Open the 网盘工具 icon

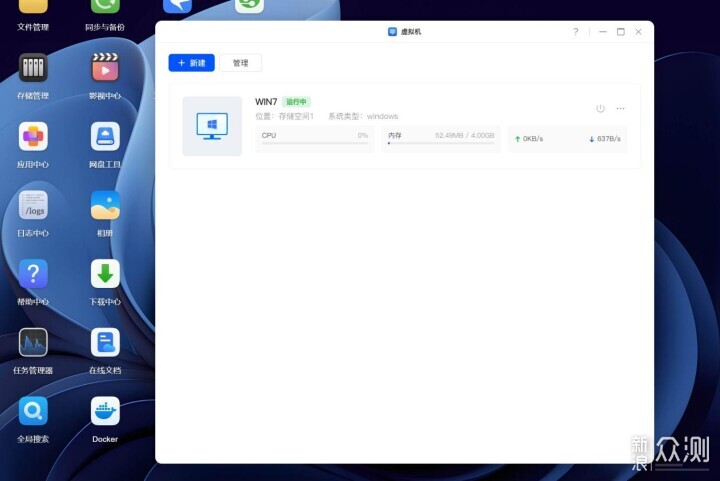click(105, 136)
